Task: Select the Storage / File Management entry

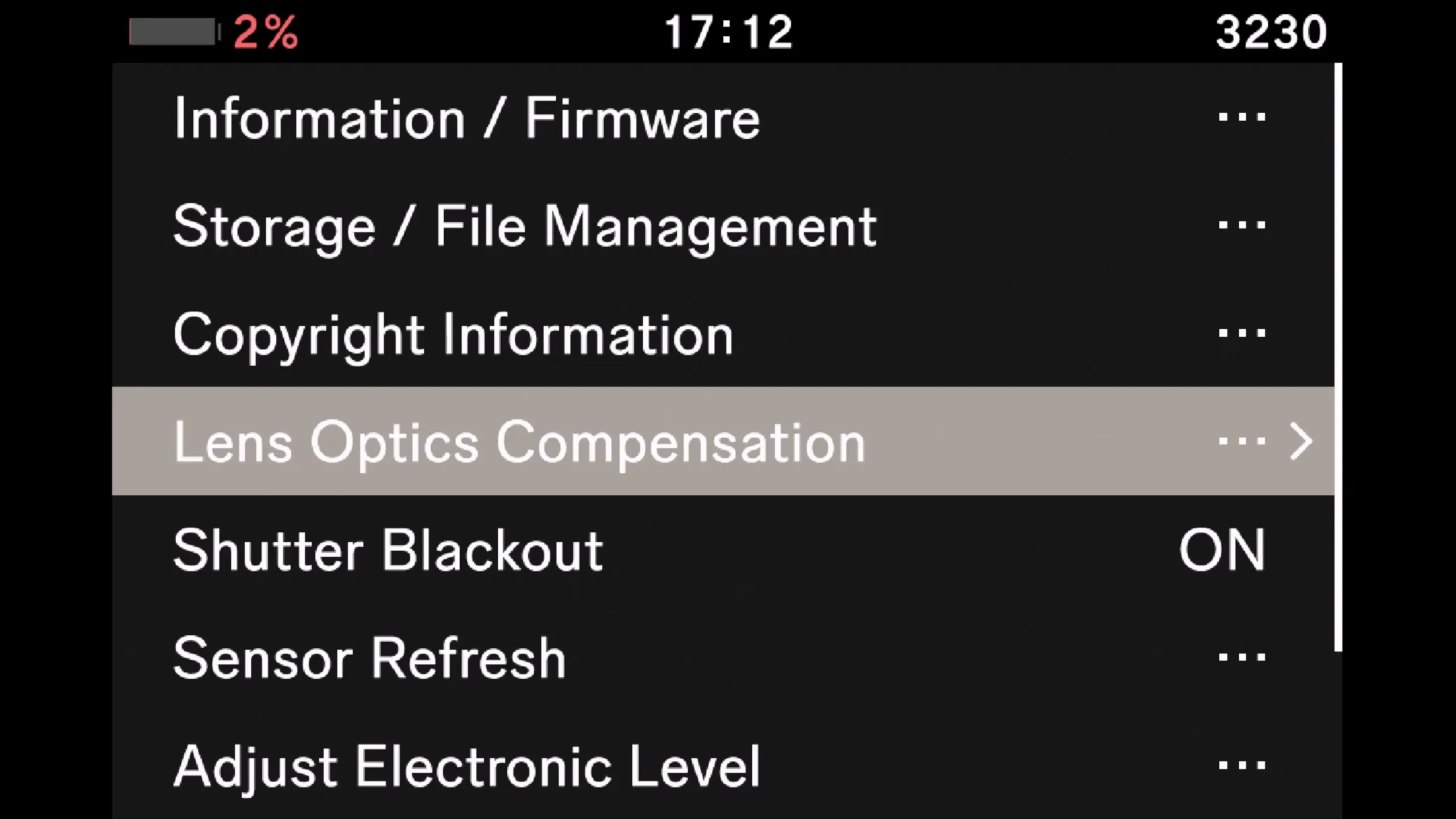Action: 525,227
